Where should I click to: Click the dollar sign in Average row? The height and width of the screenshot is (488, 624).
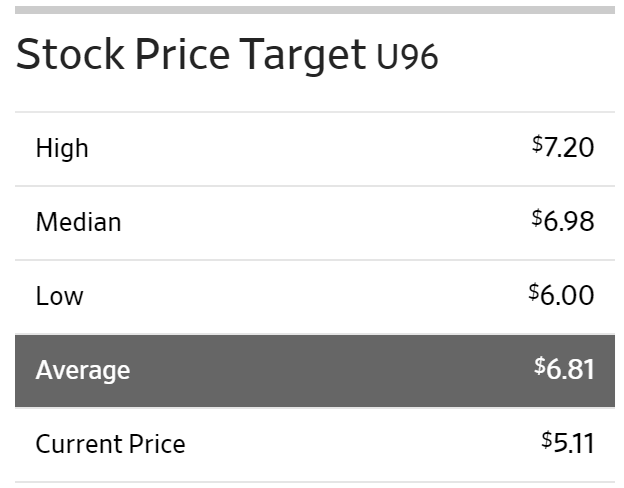[540, 365]
